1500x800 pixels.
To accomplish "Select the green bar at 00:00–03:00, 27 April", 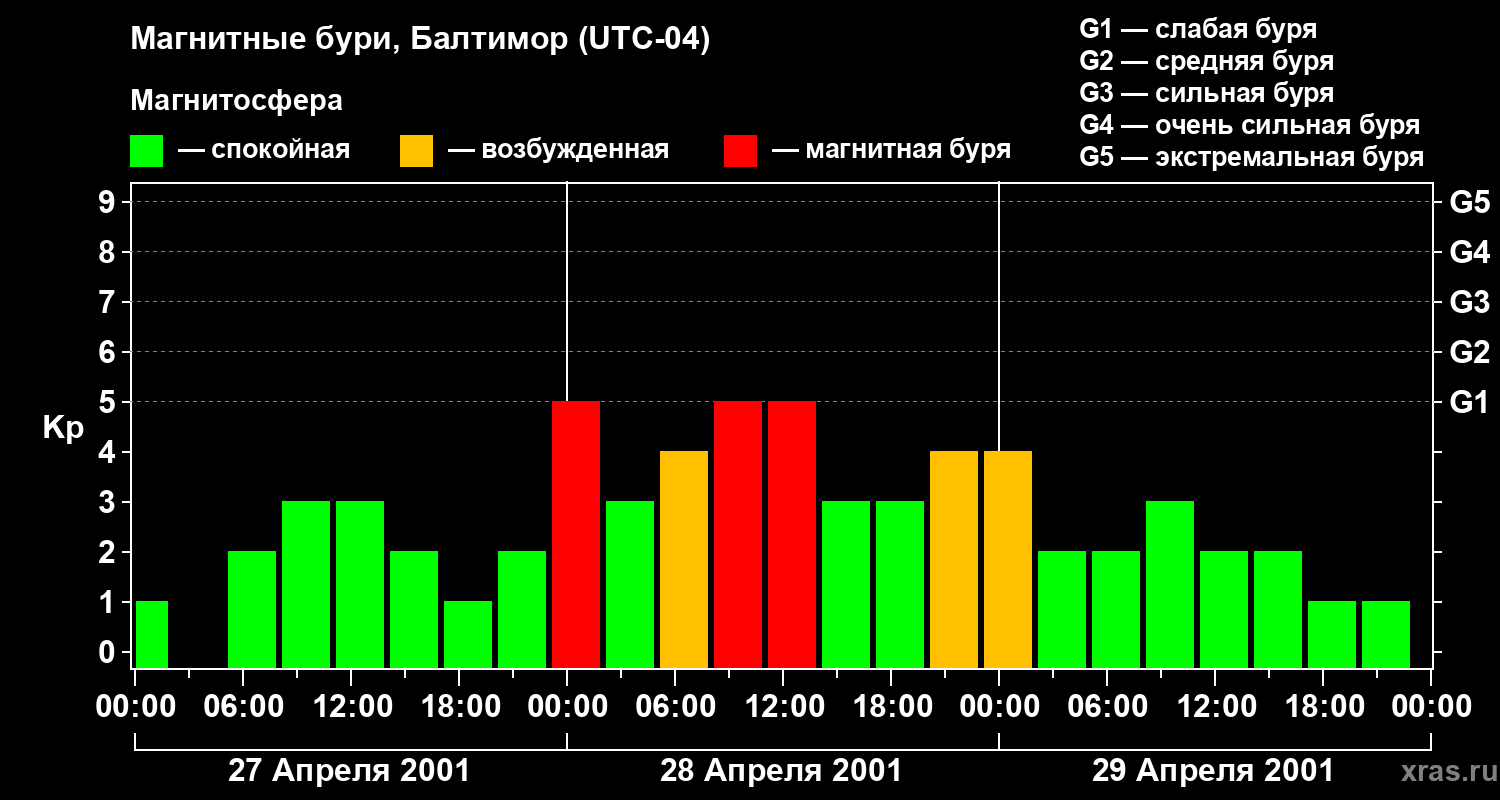I will 152,635.
